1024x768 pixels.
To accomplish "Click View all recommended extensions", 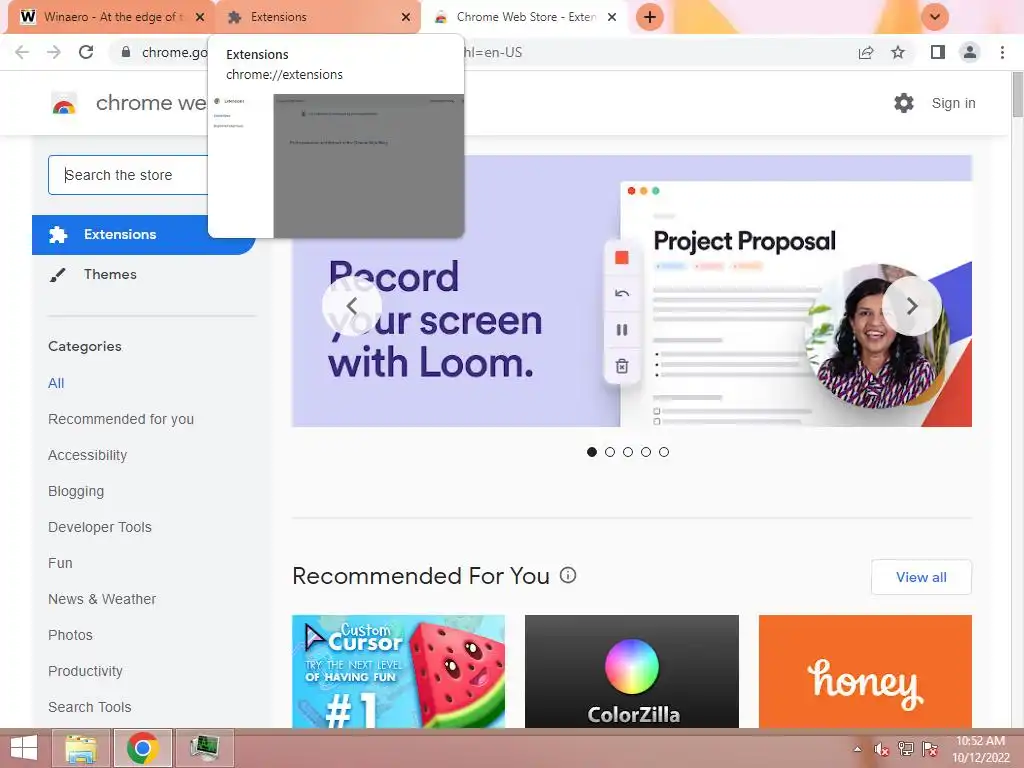I will [921, 577].
